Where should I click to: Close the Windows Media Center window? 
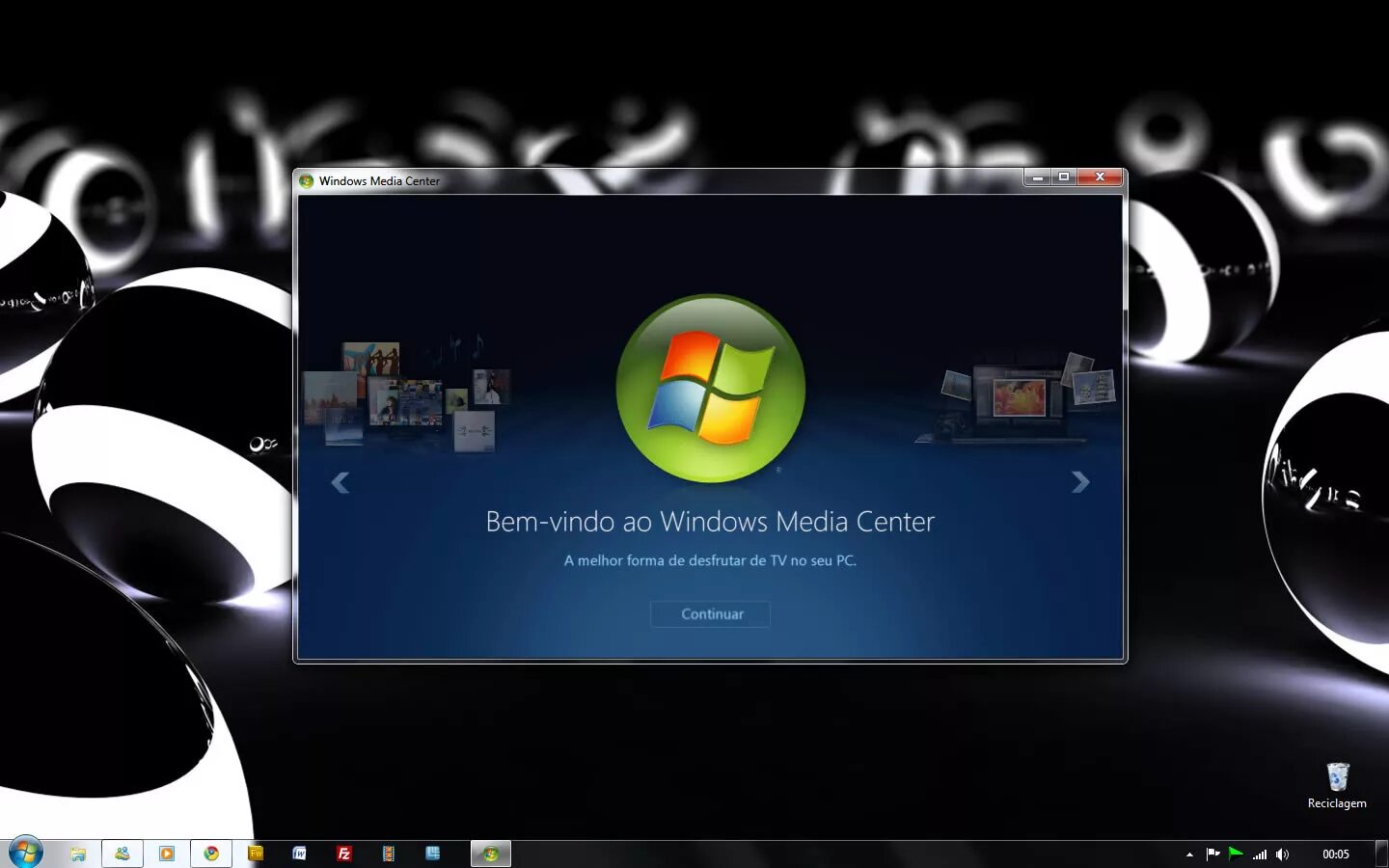[x=1100, y=177]
